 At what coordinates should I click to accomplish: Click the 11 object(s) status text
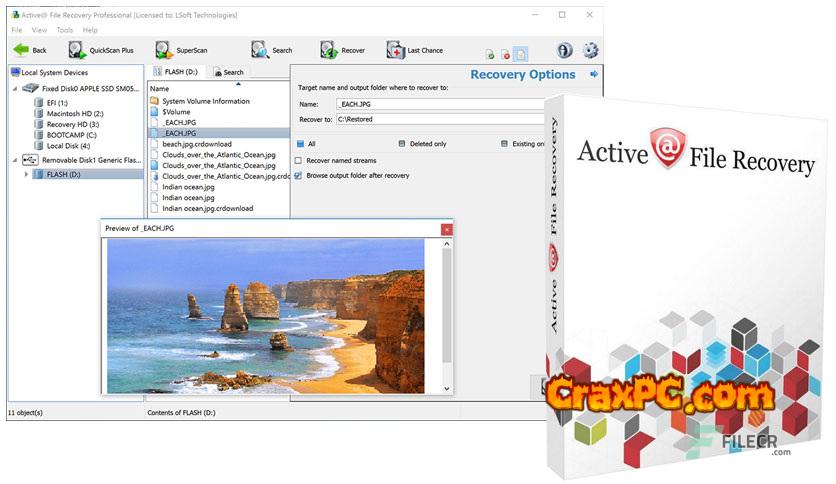click(25, 413)
